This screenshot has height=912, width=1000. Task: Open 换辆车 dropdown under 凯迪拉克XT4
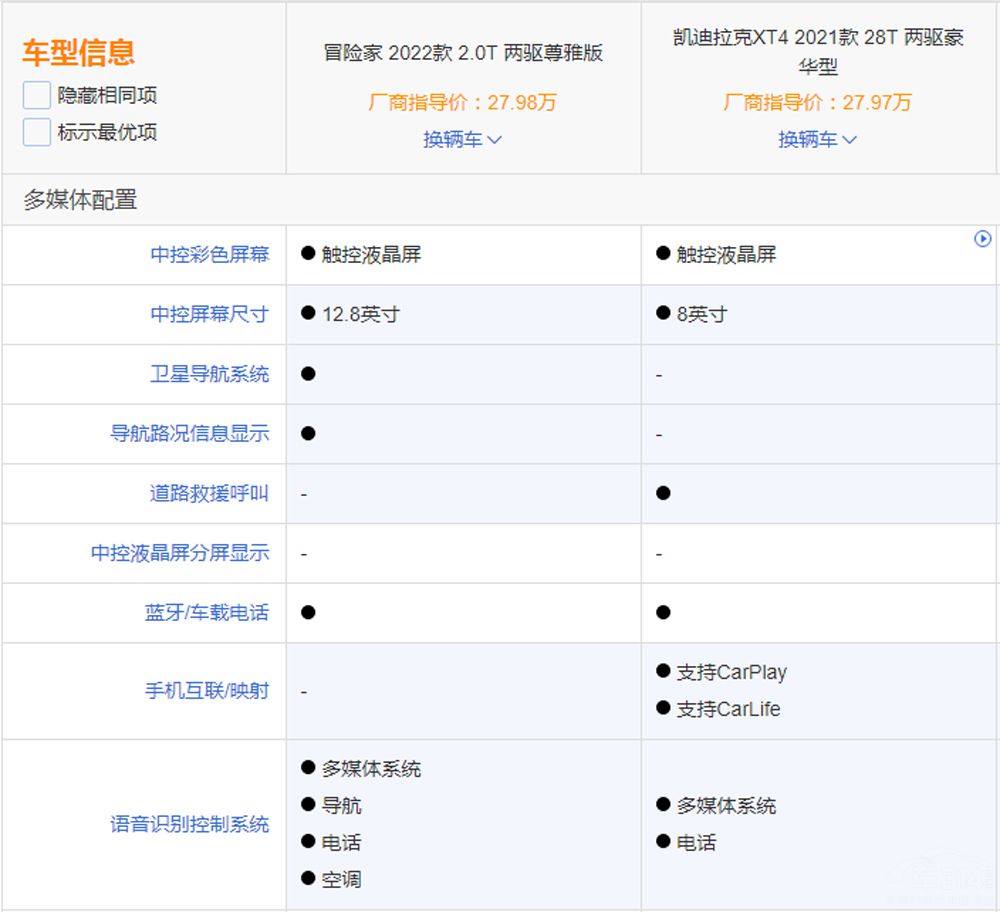817,140
